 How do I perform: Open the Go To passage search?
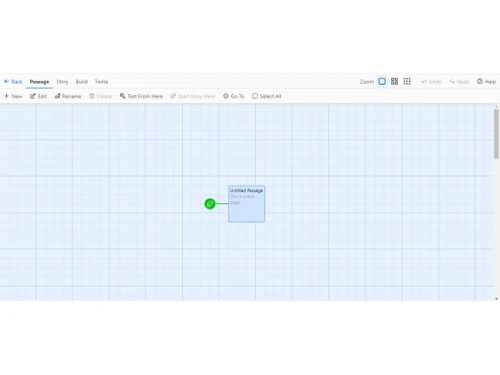pos(234,96)
